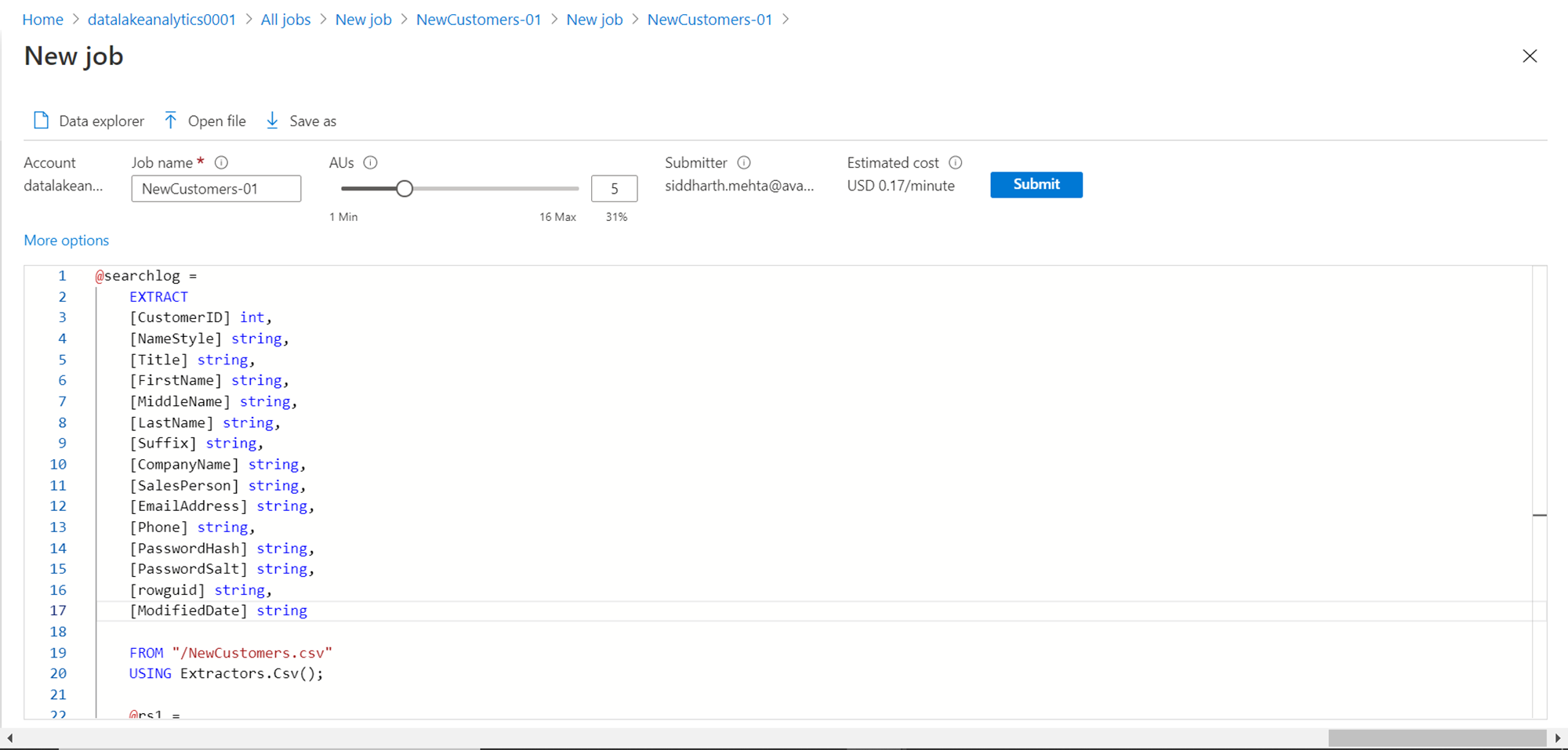Focus the AUs number field showing 5

pyautogui.click(x=615, y=189)
